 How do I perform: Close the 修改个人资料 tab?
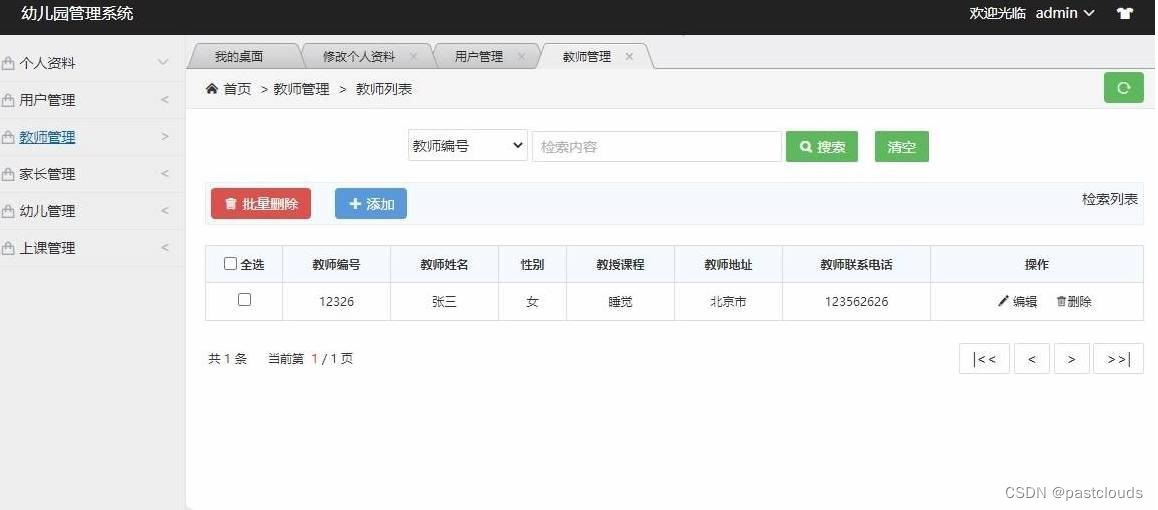click(x=414, y=56)
